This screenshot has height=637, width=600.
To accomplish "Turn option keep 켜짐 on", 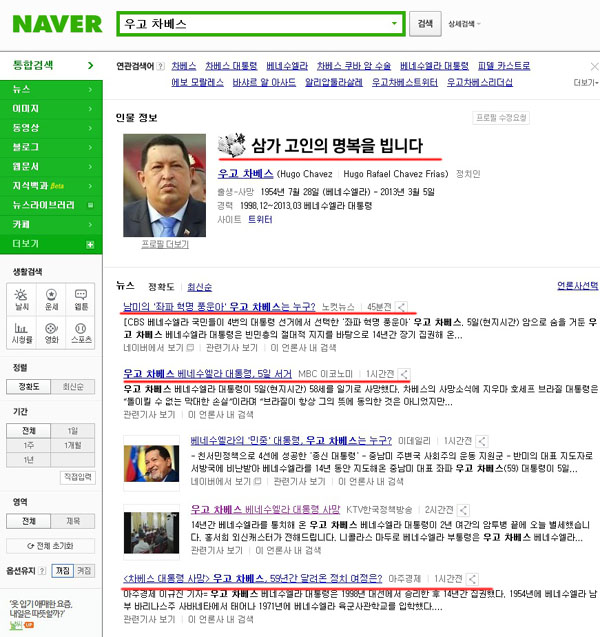I will click(x=84, y=571).
